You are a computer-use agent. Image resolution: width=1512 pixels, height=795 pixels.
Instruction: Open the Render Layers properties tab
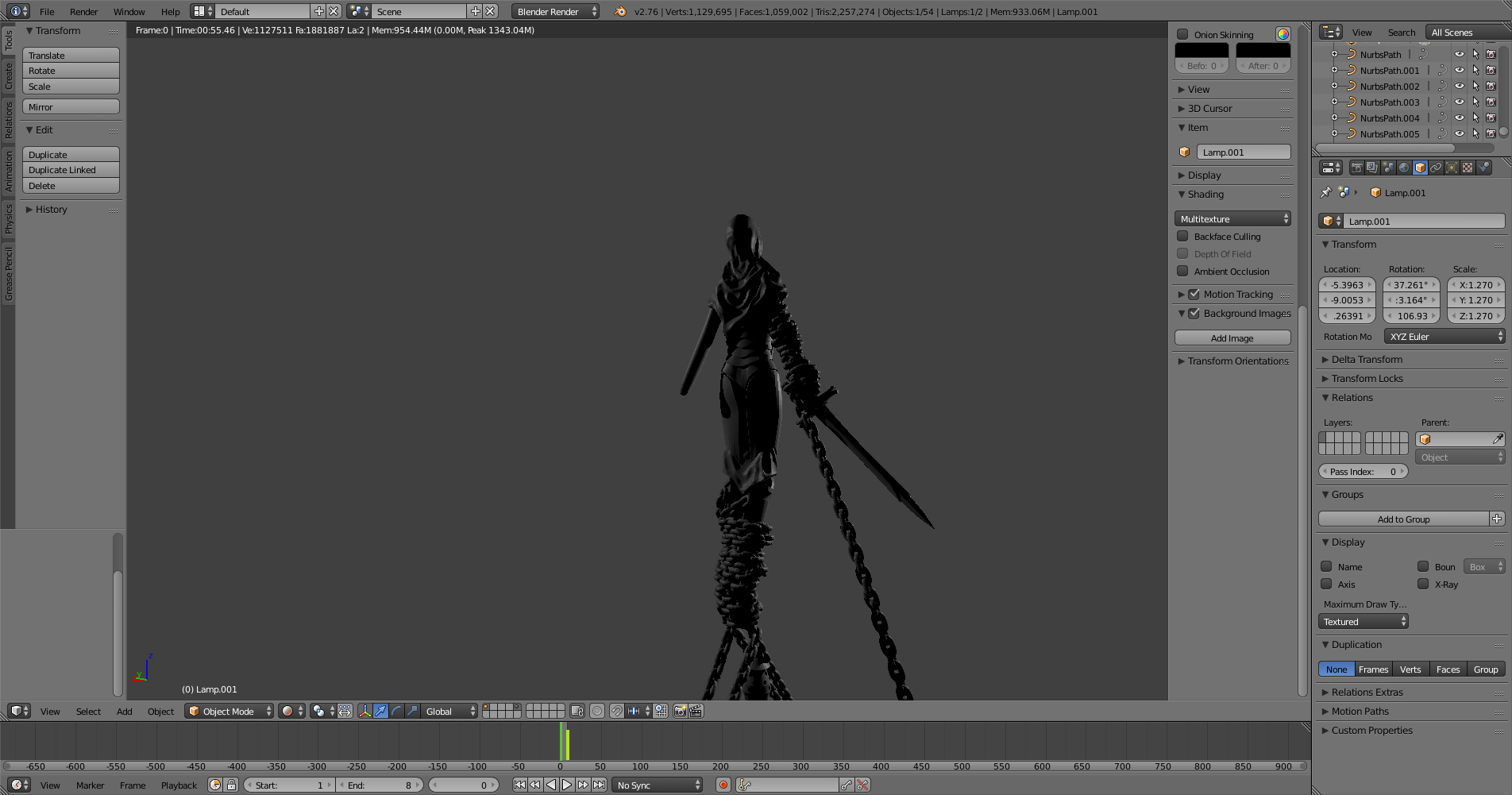pos(1372,168)
